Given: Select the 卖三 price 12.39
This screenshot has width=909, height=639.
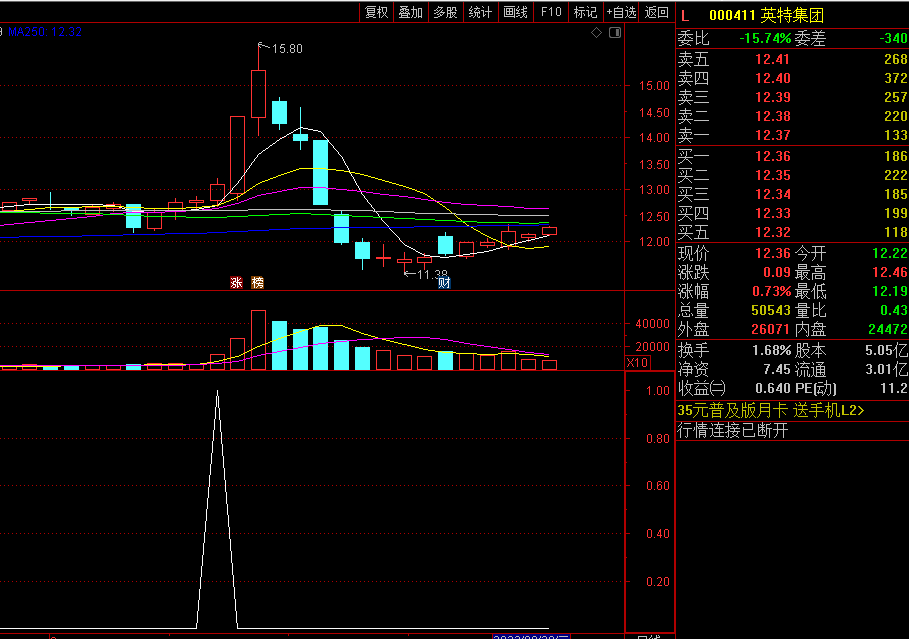Looking at the screenshot, I should 772,97.
